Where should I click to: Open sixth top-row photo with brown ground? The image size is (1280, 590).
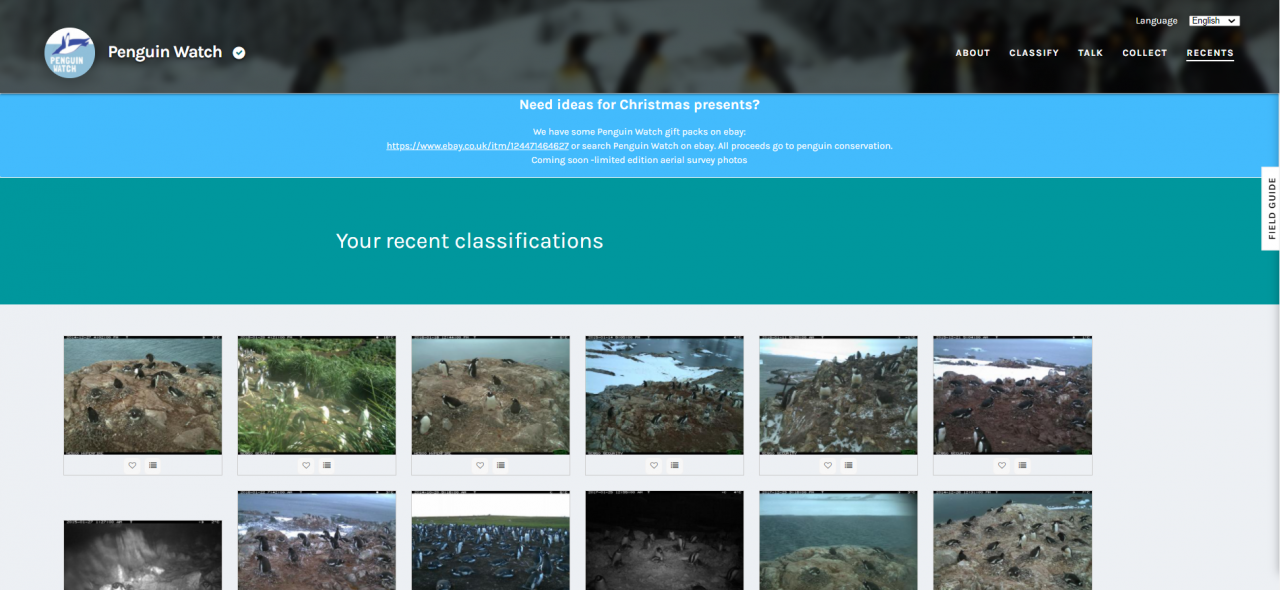pos(1013,395)
